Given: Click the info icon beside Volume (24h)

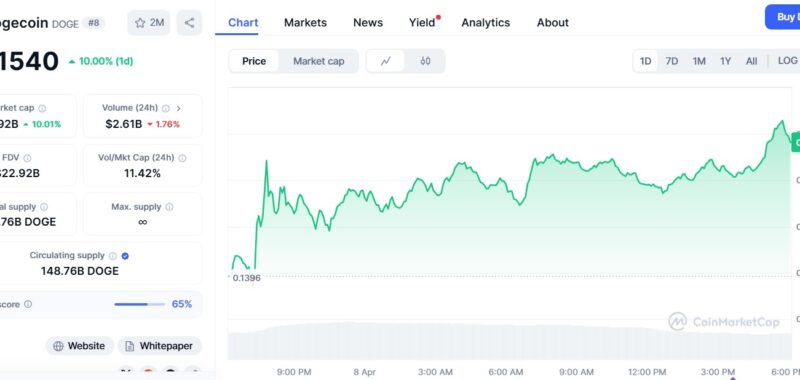Looking at the screenshot, I should click(x=166, y=108).
